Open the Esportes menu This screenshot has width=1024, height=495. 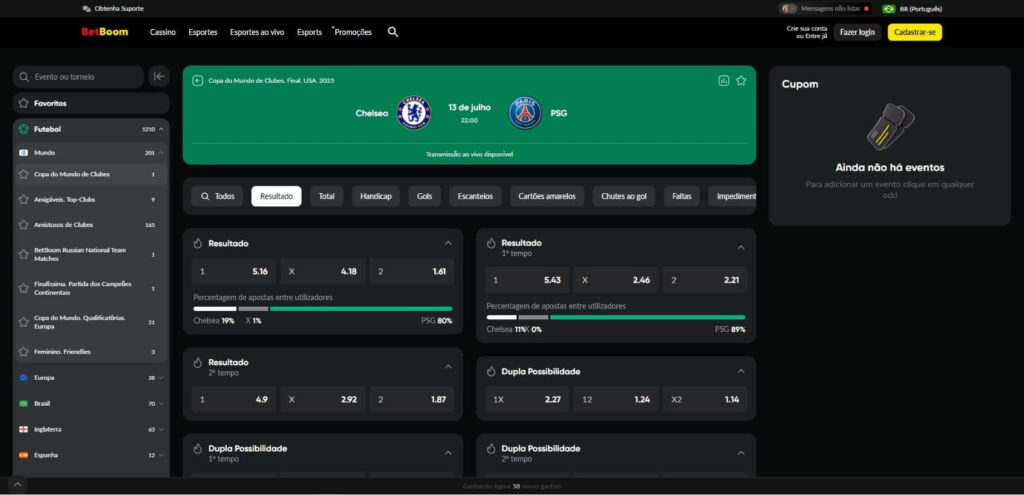tap(203, 32)
